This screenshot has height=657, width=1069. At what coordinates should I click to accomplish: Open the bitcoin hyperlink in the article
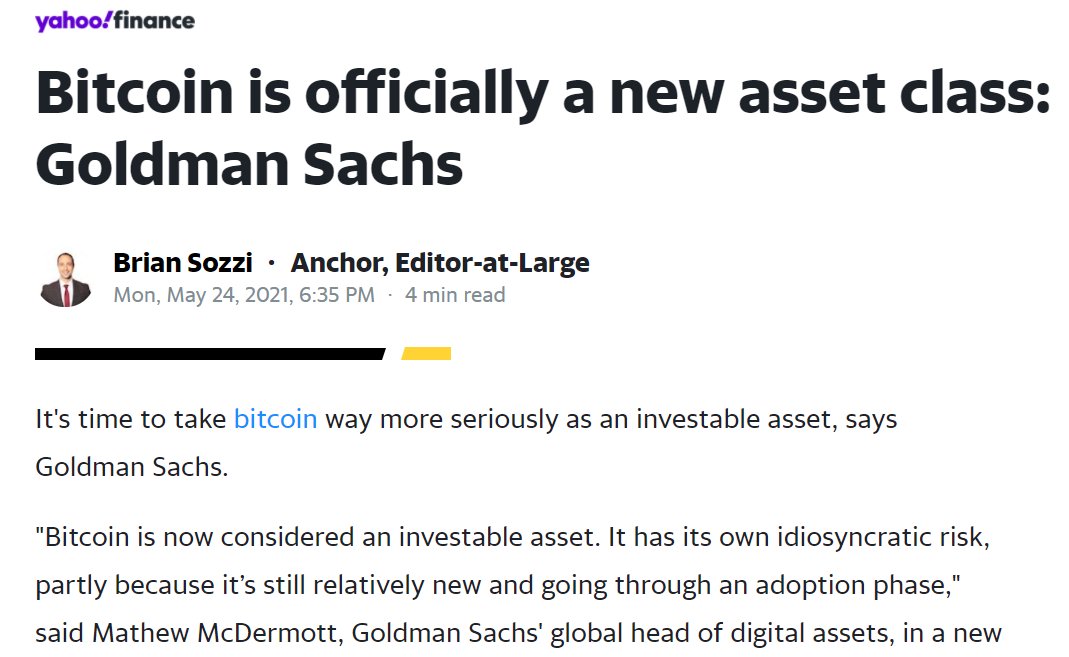(x=275, y=418)
